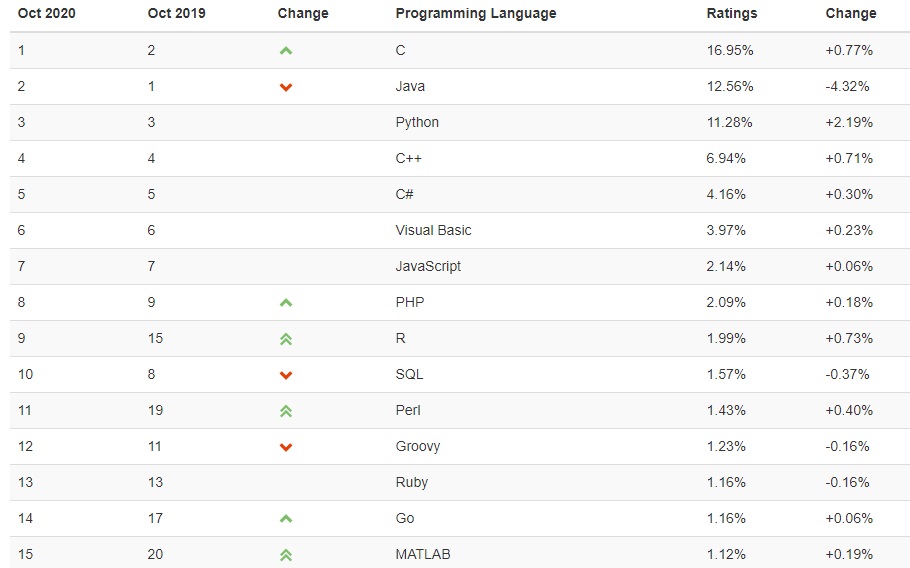Click the red down arrow beside Java
This screenshot has height=568, width=910.
[286, 87]
